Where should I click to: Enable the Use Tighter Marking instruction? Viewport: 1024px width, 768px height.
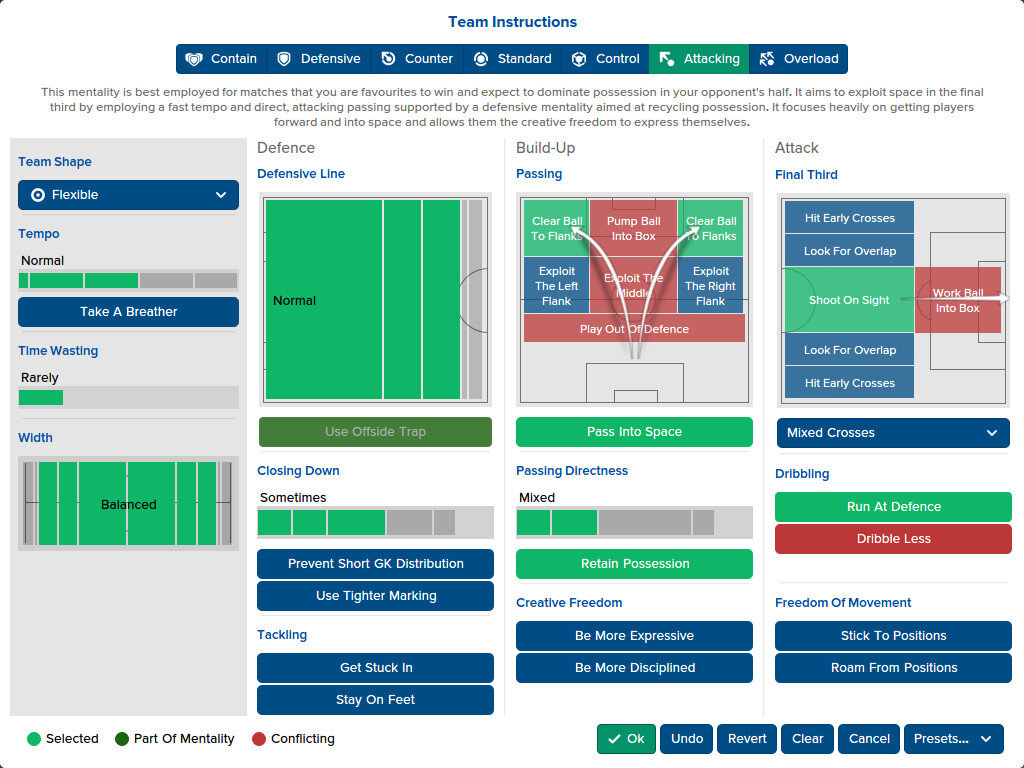point(376,596)
